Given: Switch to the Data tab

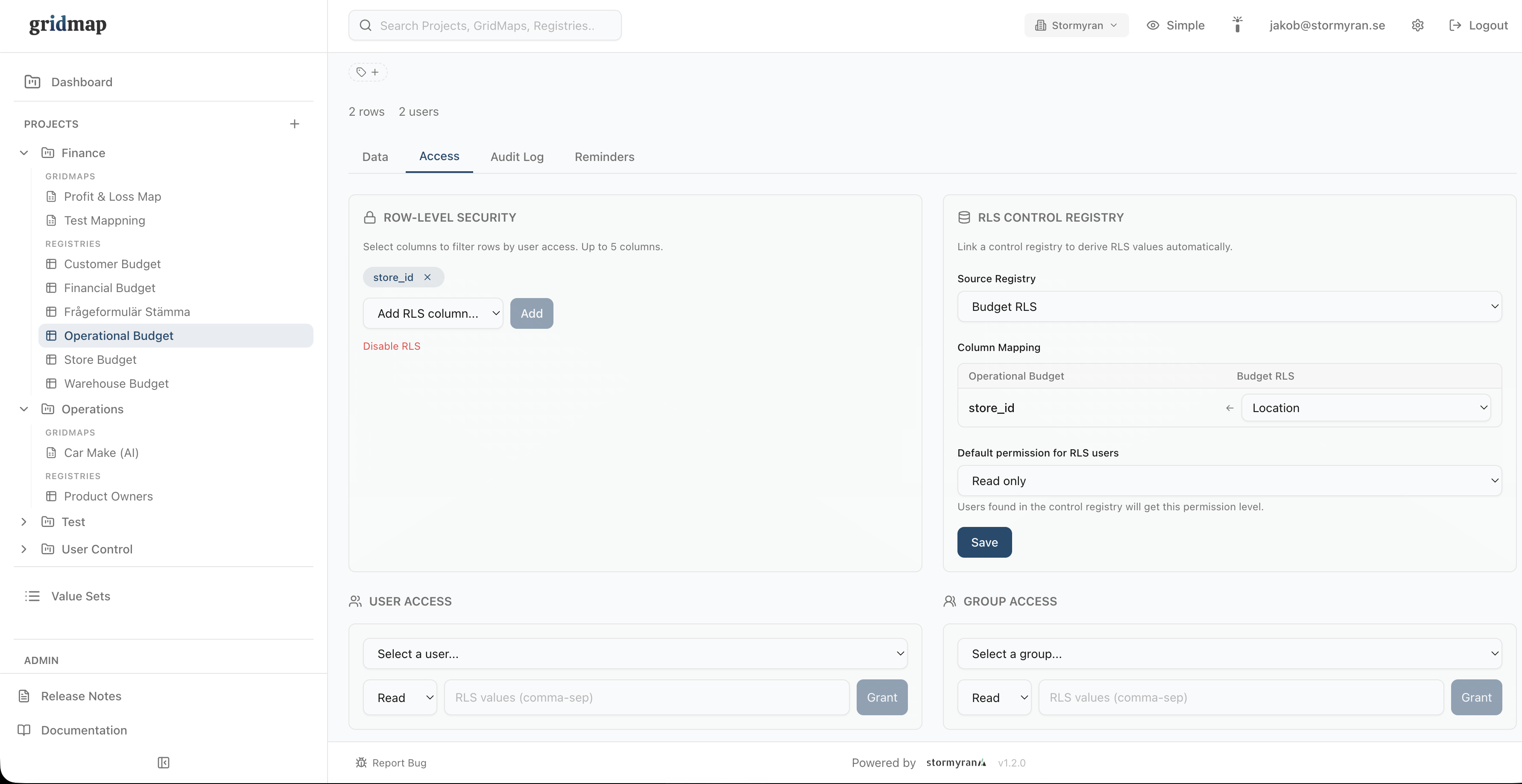Looking at the screenshot, I should (375, 157).
